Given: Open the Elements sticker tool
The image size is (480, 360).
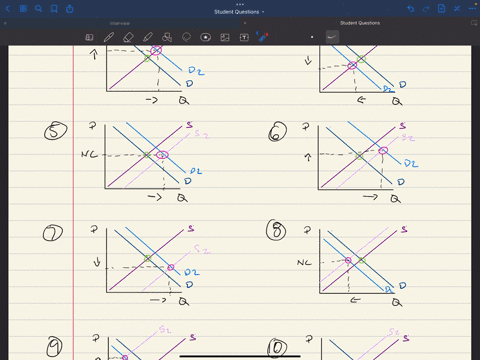Looking at the screenshot, I should pos(206,37).
